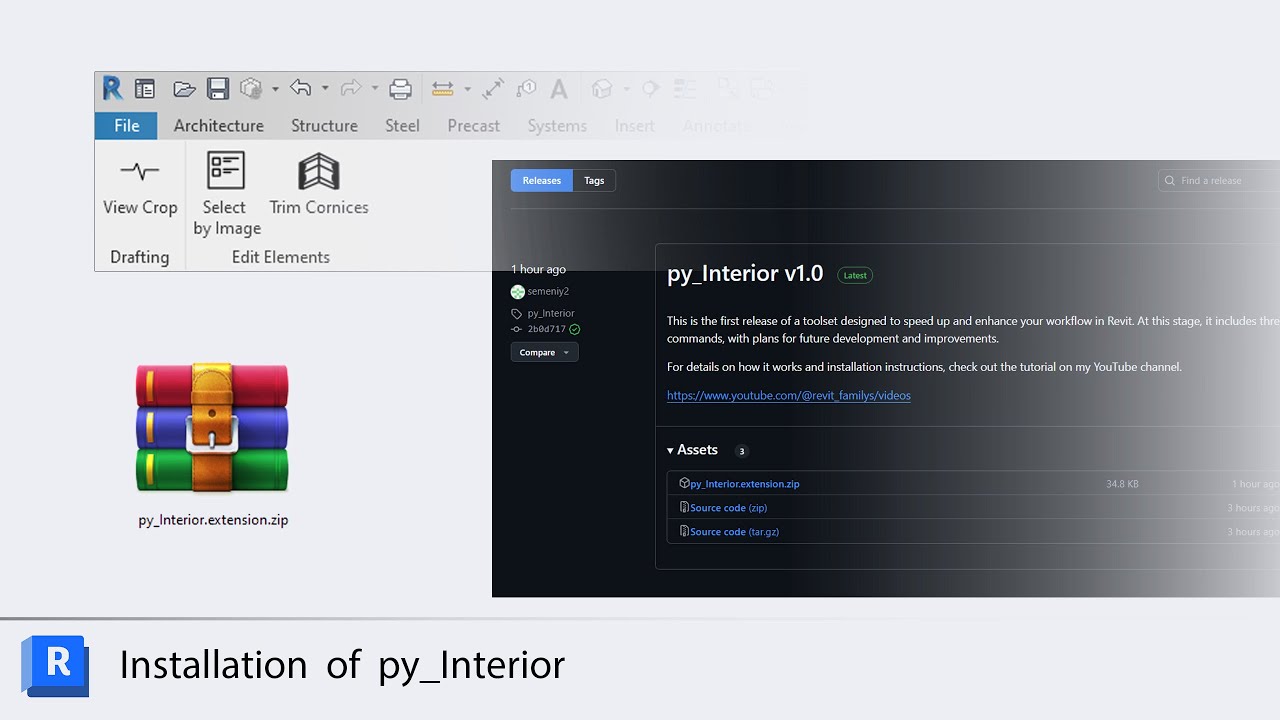
Task: Open the Redo history dropdown arrow
Action: point(374,89)
